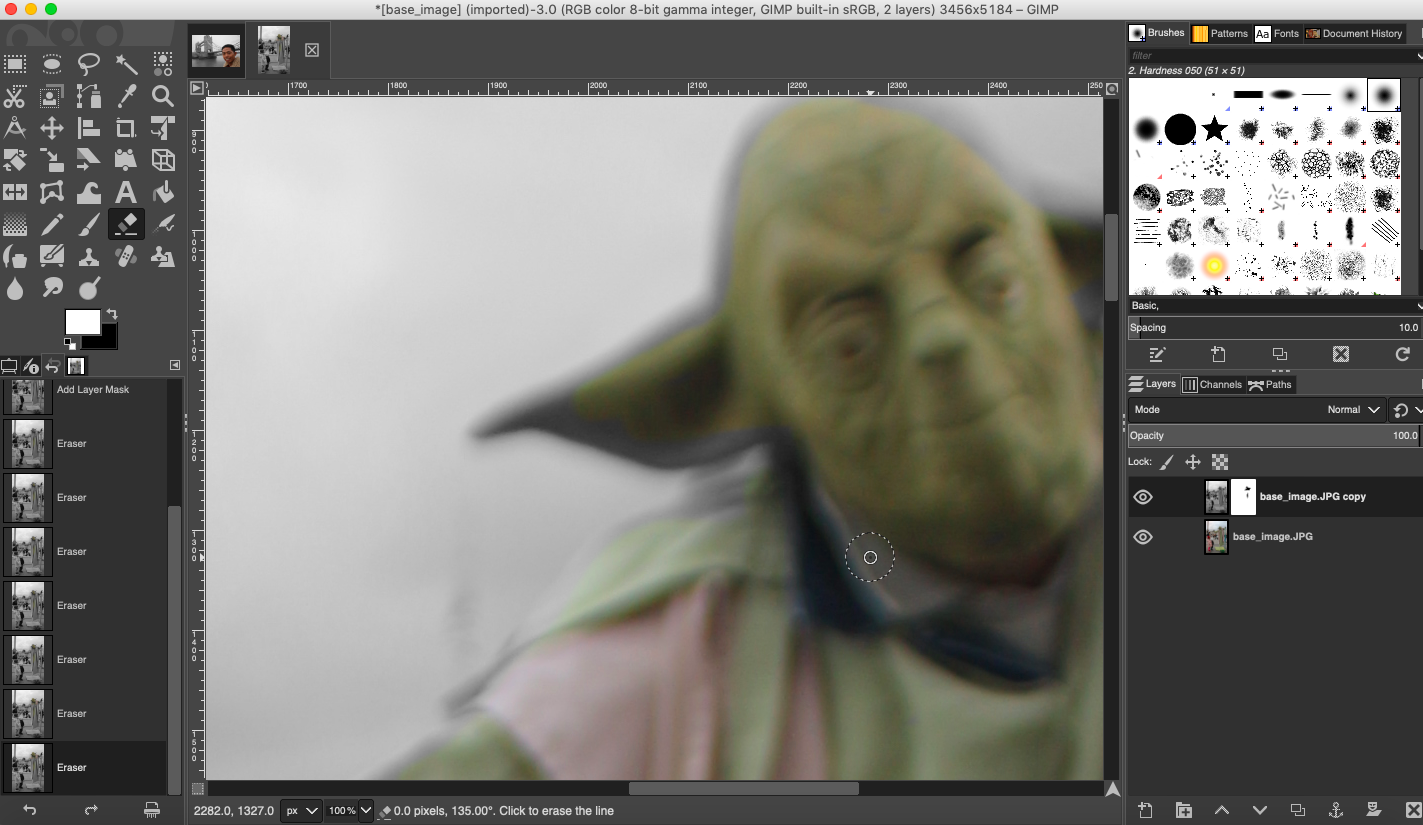Viewport: 1423px width, 825px height.
Task: Select the Move tool
Action: 52,128
